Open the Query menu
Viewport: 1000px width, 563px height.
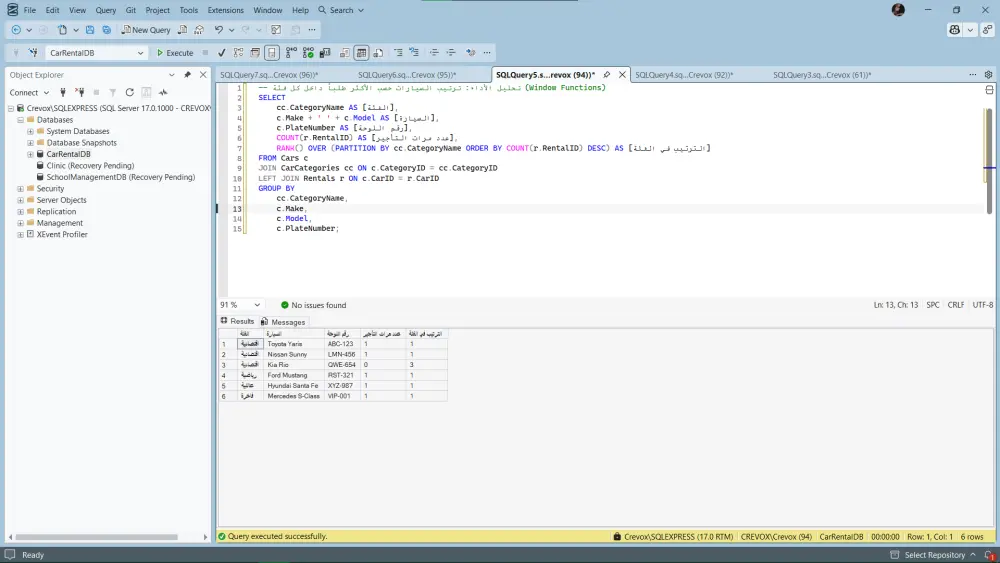[x=106, y=10]
